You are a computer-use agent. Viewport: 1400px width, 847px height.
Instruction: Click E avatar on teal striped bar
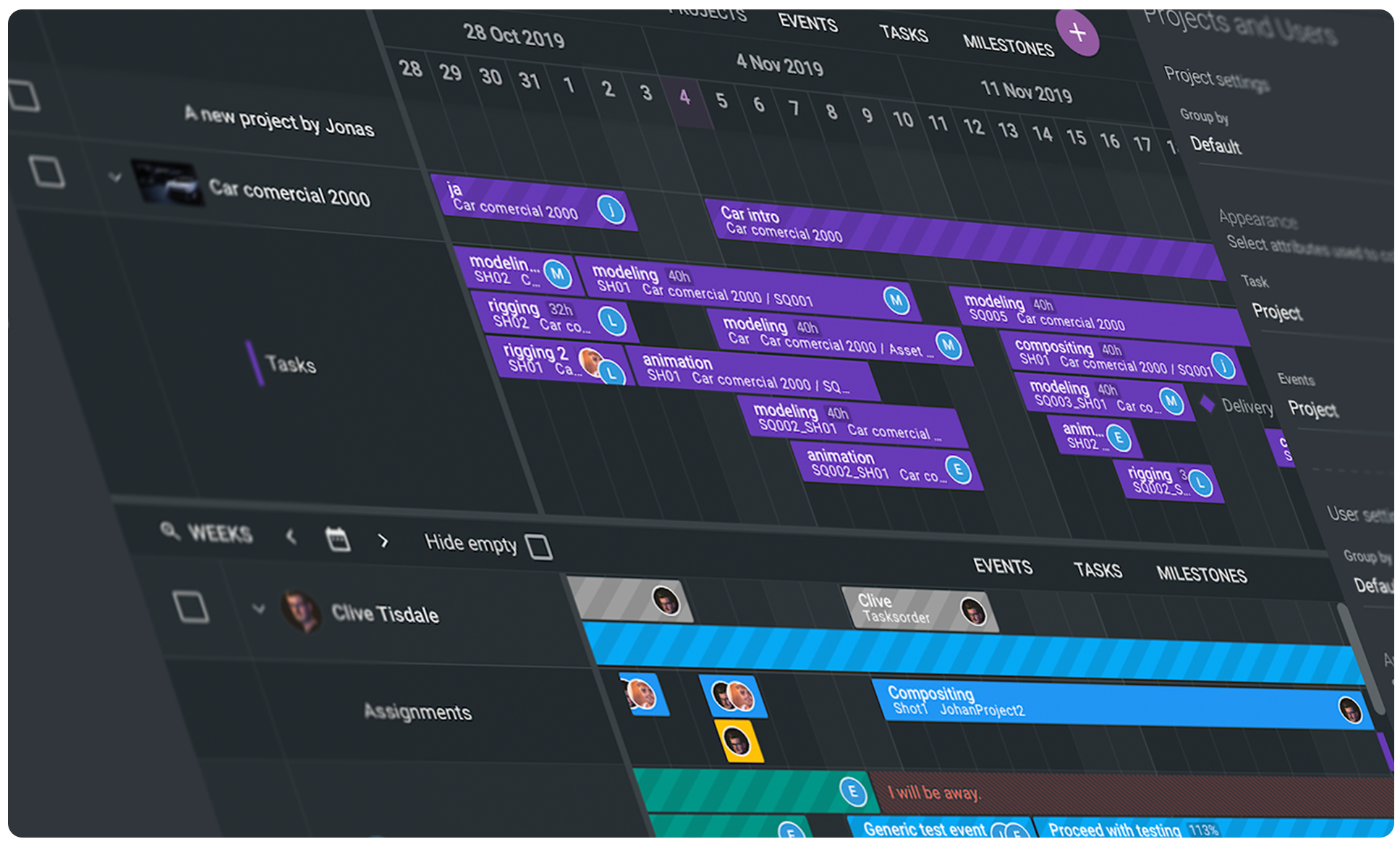coord(853,791)
